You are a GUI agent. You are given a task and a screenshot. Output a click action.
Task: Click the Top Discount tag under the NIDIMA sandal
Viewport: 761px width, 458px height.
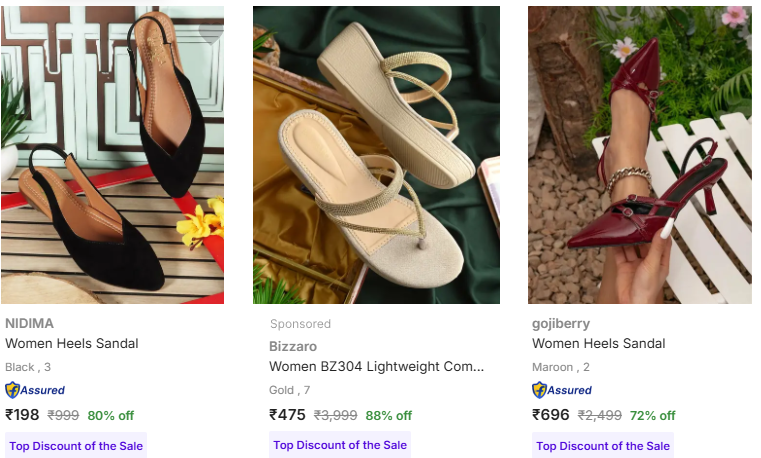(x=75, y=445)
